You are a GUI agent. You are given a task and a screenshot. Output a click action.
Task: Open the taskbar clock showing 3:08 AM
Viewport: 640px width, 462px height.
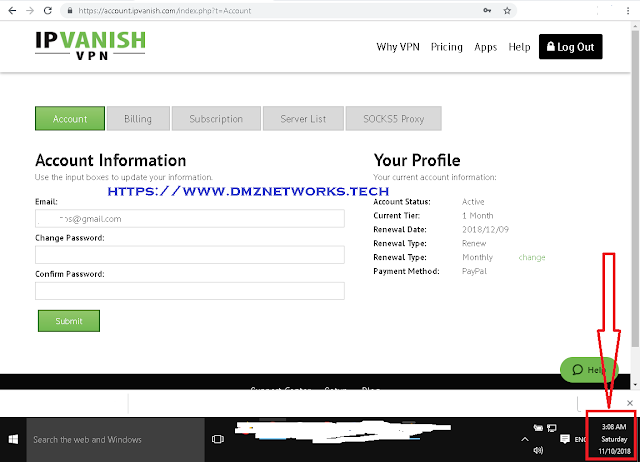point(613,439)
